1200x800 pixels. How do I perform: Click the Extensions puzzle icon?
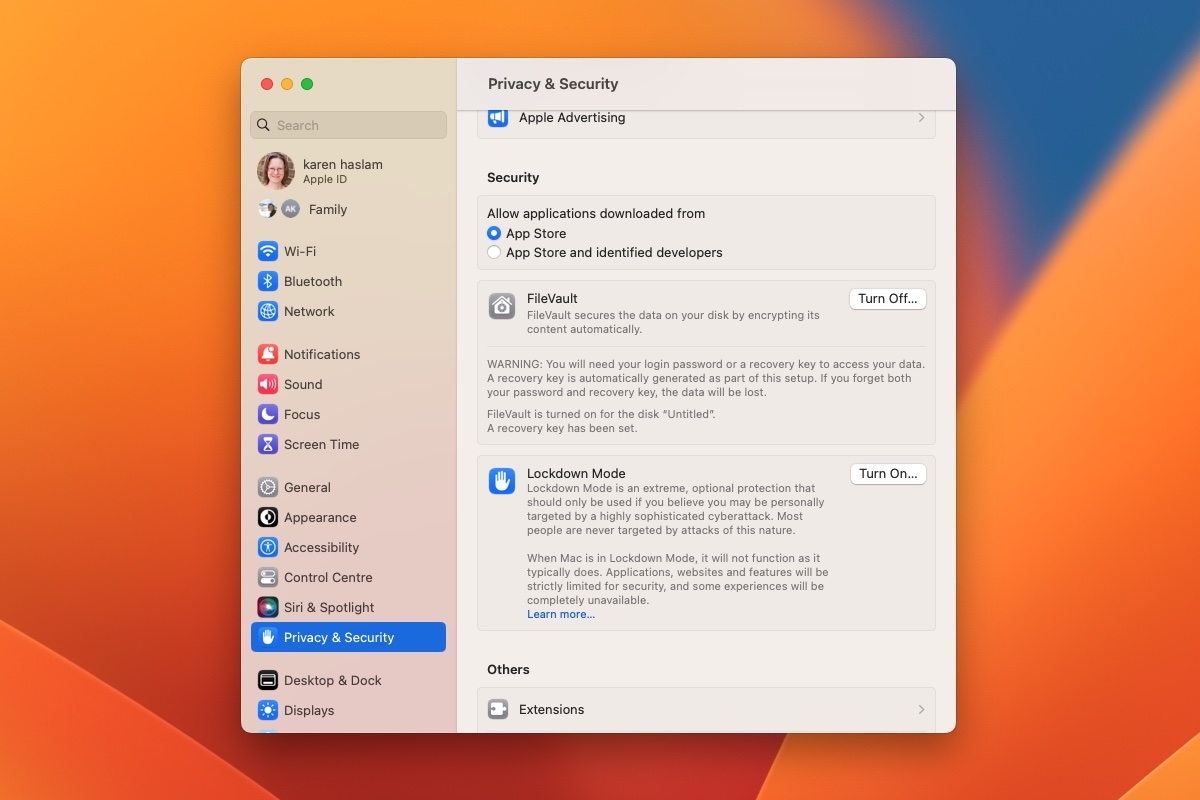coord(498,709)
